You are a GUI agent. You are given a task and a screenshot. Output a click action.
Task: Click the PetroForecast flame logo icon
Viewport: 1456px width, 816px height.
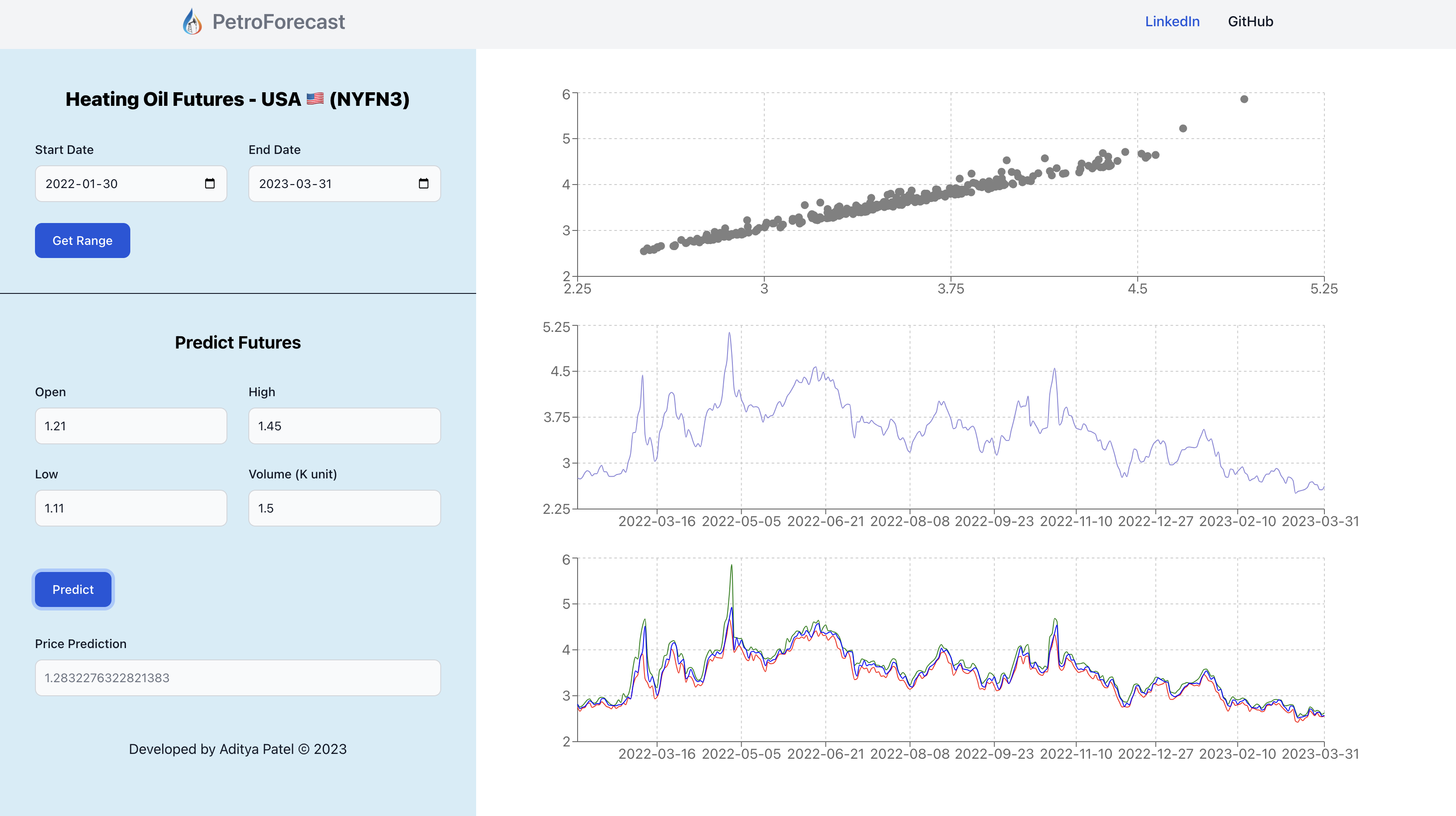[192, 21]
